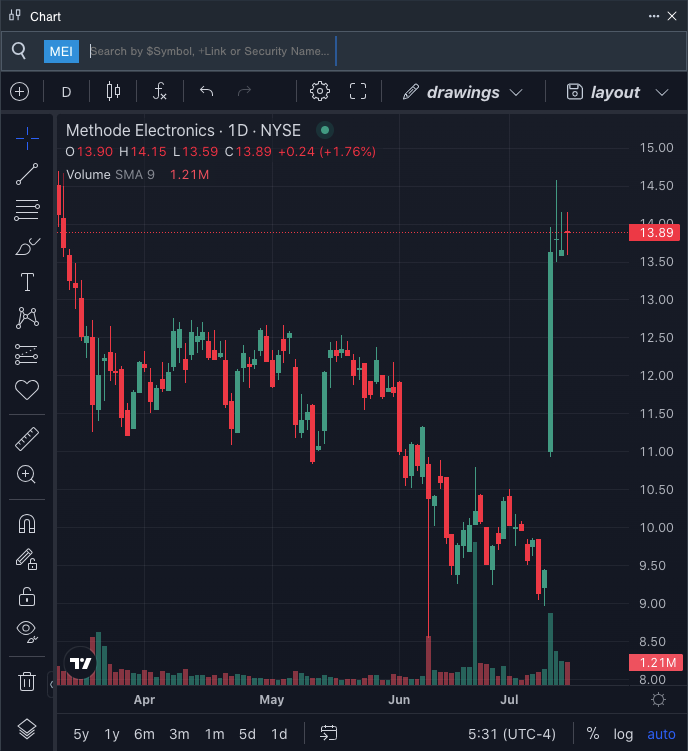Click the candlestick chart style icon
The width and height of the screenshot is (688, 751).
pyautogui.click(x=112, y=92)
